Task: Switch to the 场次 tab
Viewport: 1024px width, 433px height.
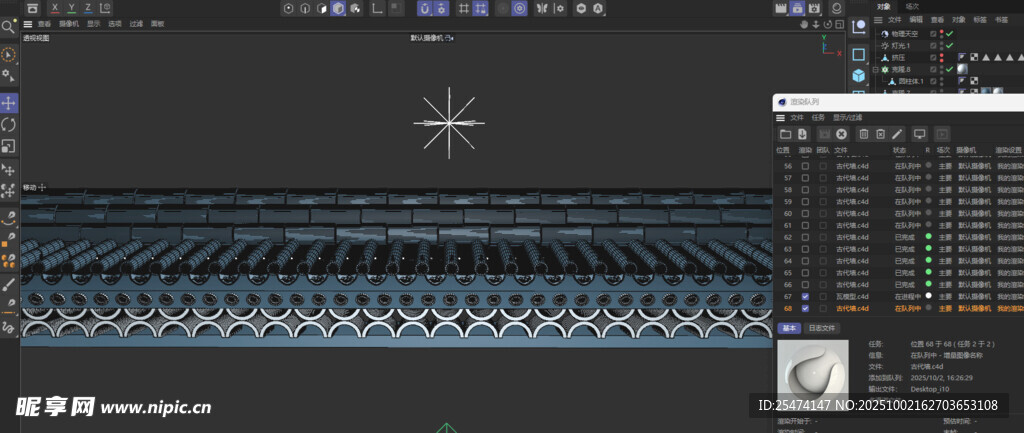Action: [x=912, y=6]
